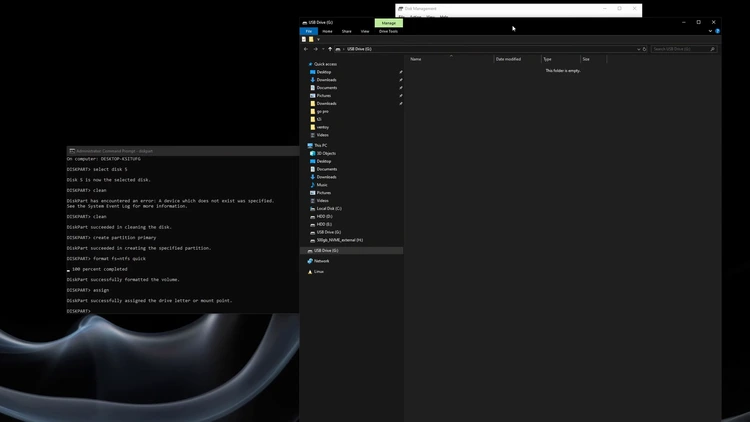Click the Search USB Drive field
This screenshot has width=750, height=422.
[x=684, y=49]
